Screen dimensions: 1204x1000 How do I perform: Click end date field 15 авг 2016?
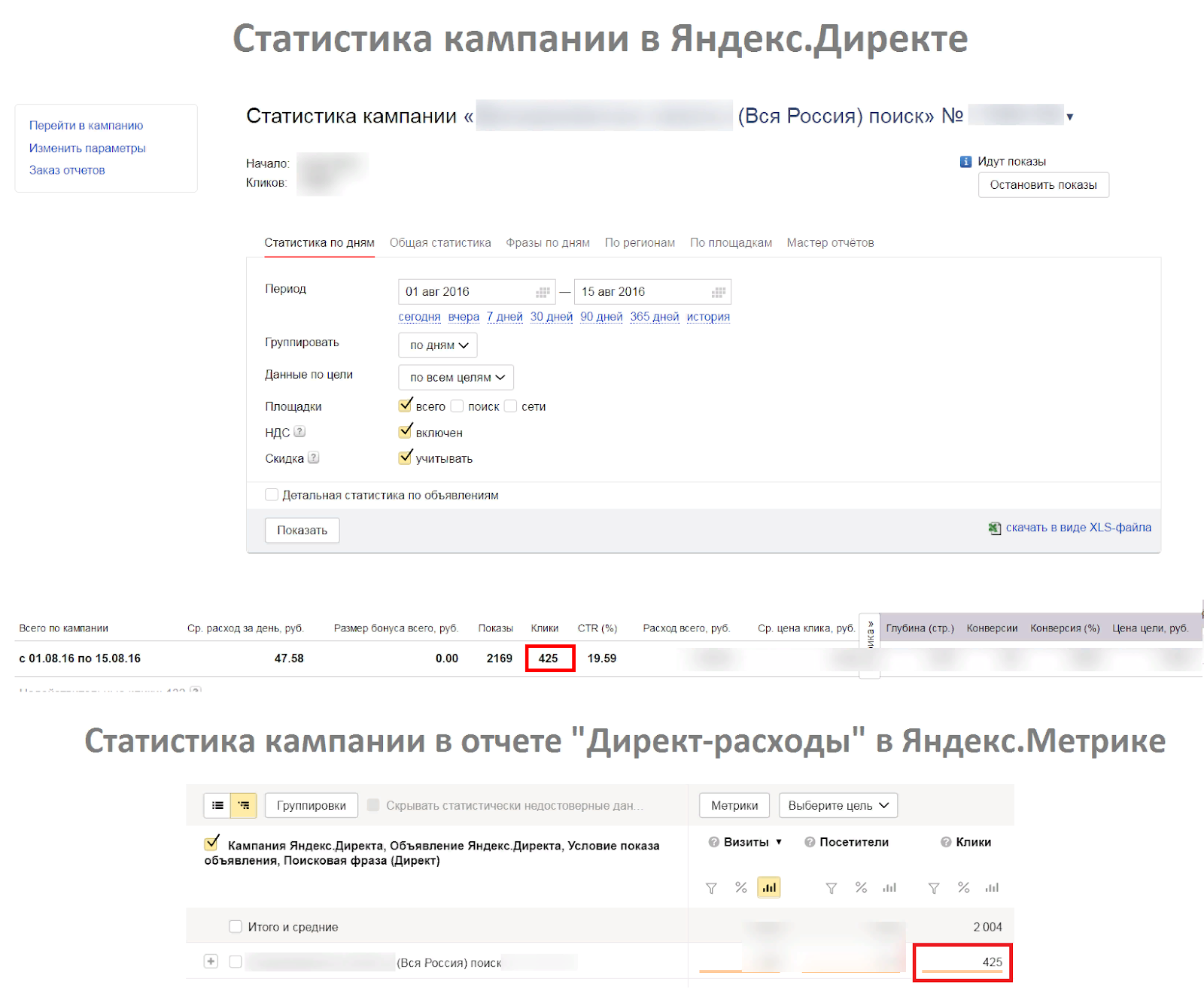point(652,292)
